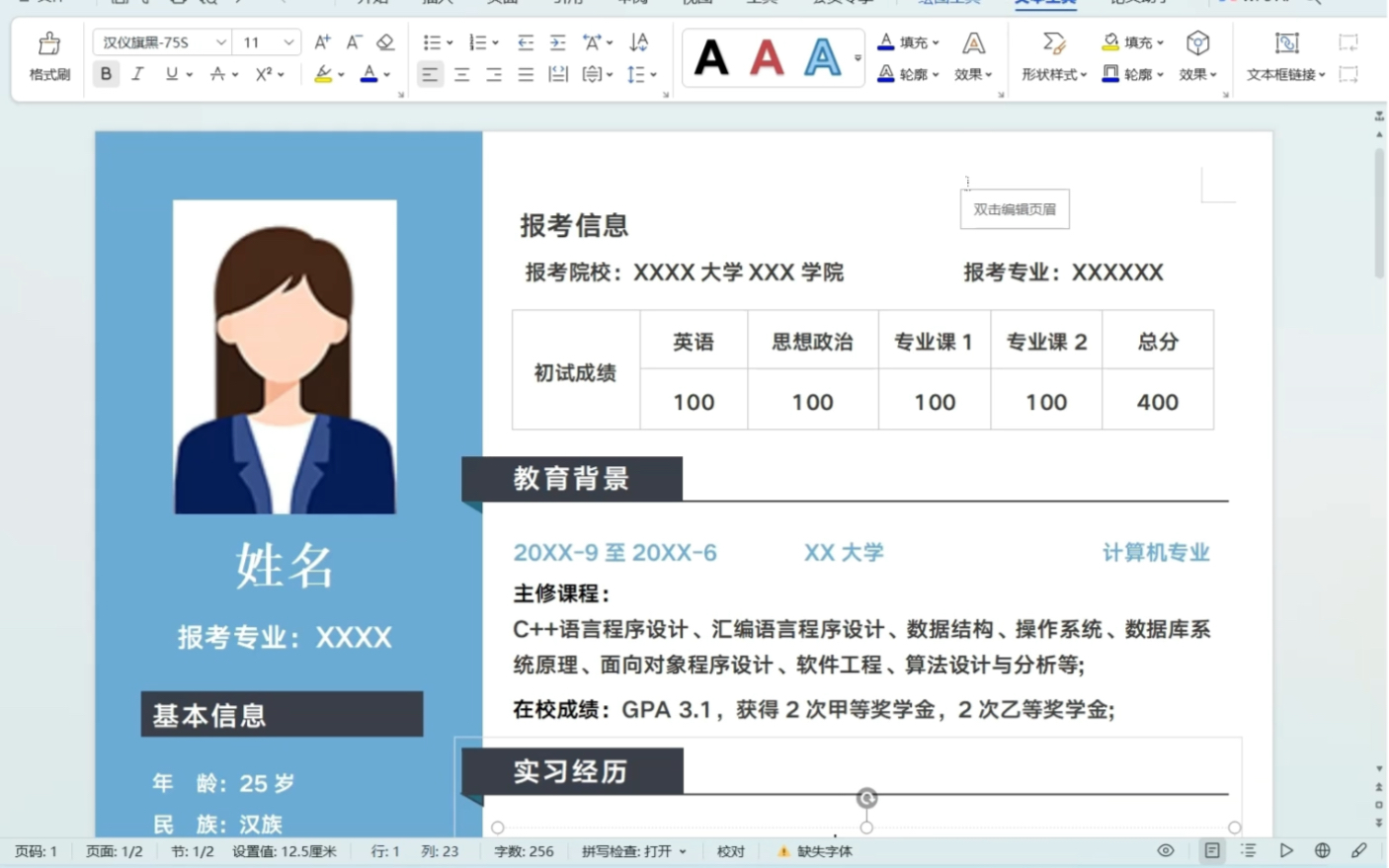This screenshot has height=868, width=1389.
Task: Toggle align left paragraph button
Action: click(x=430, y=74)
